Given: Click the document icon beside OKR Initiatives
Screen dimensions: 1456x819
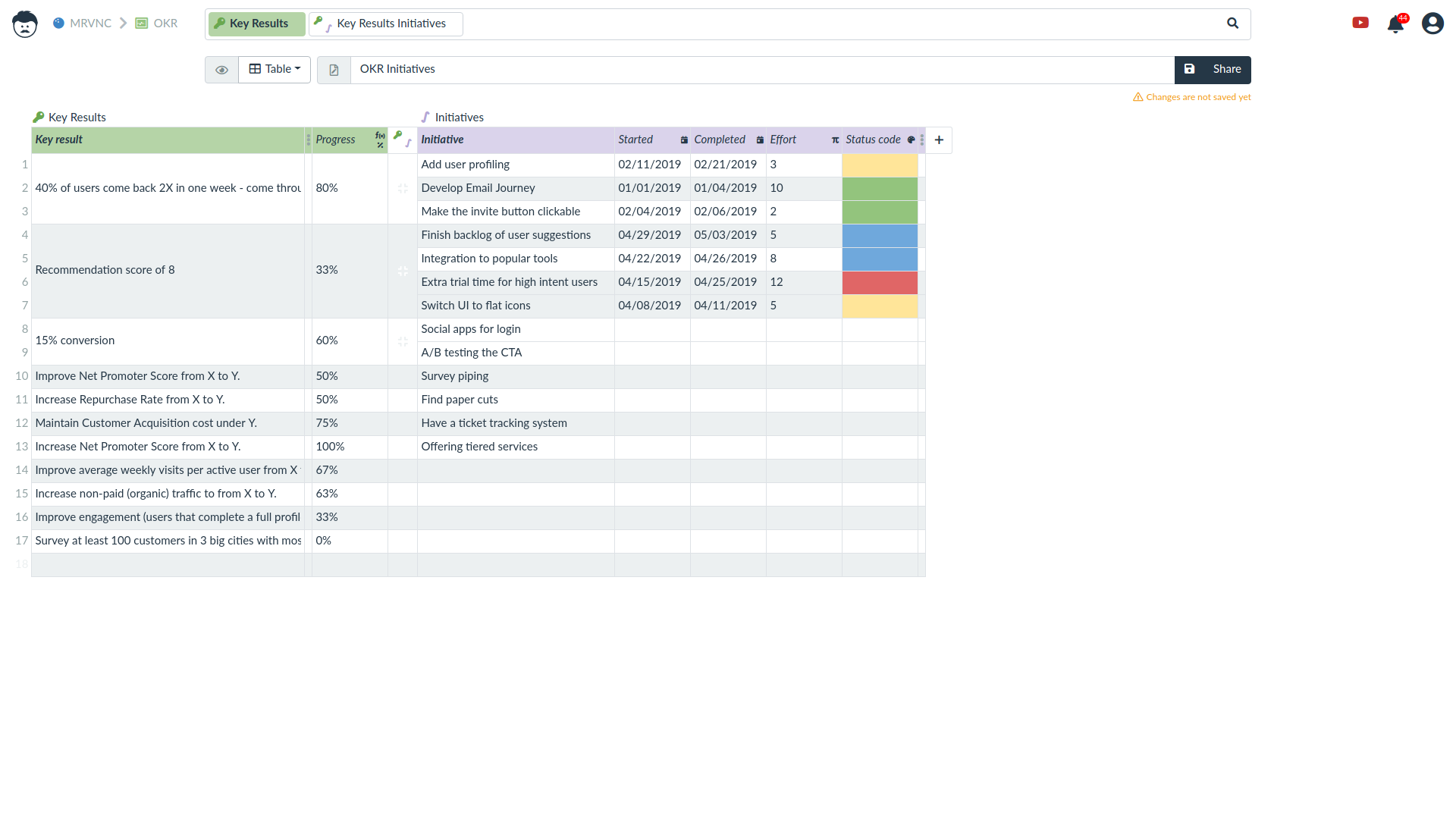Looking at the screenshot, I should coord(334,70).
